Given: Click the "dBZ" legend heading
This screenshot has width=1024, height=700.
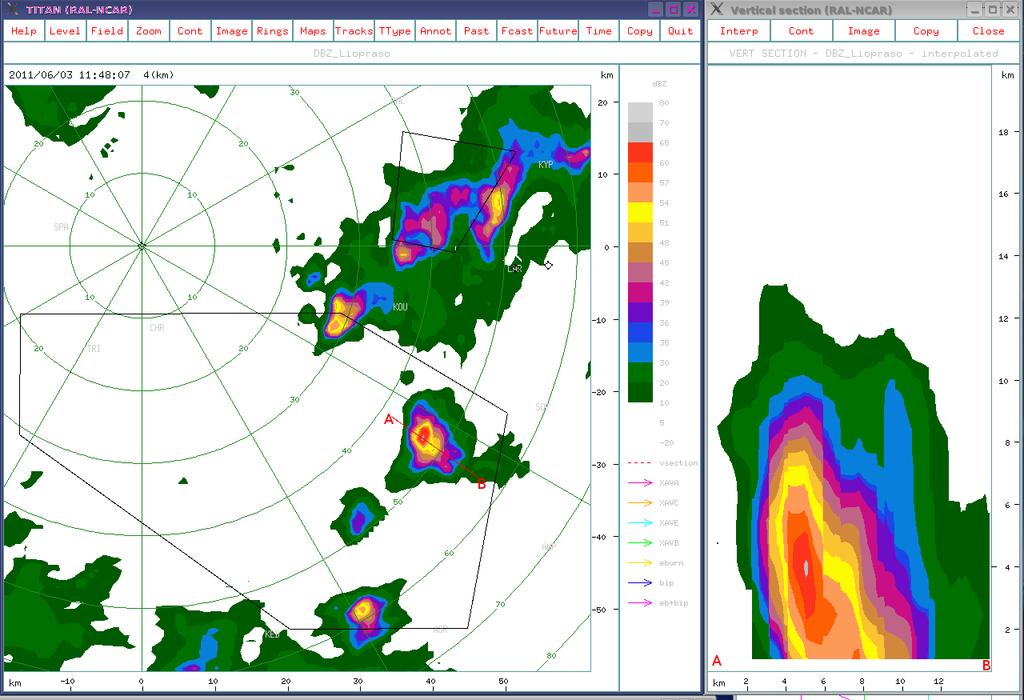Looking at the screenshot, I should coord(660,84).
